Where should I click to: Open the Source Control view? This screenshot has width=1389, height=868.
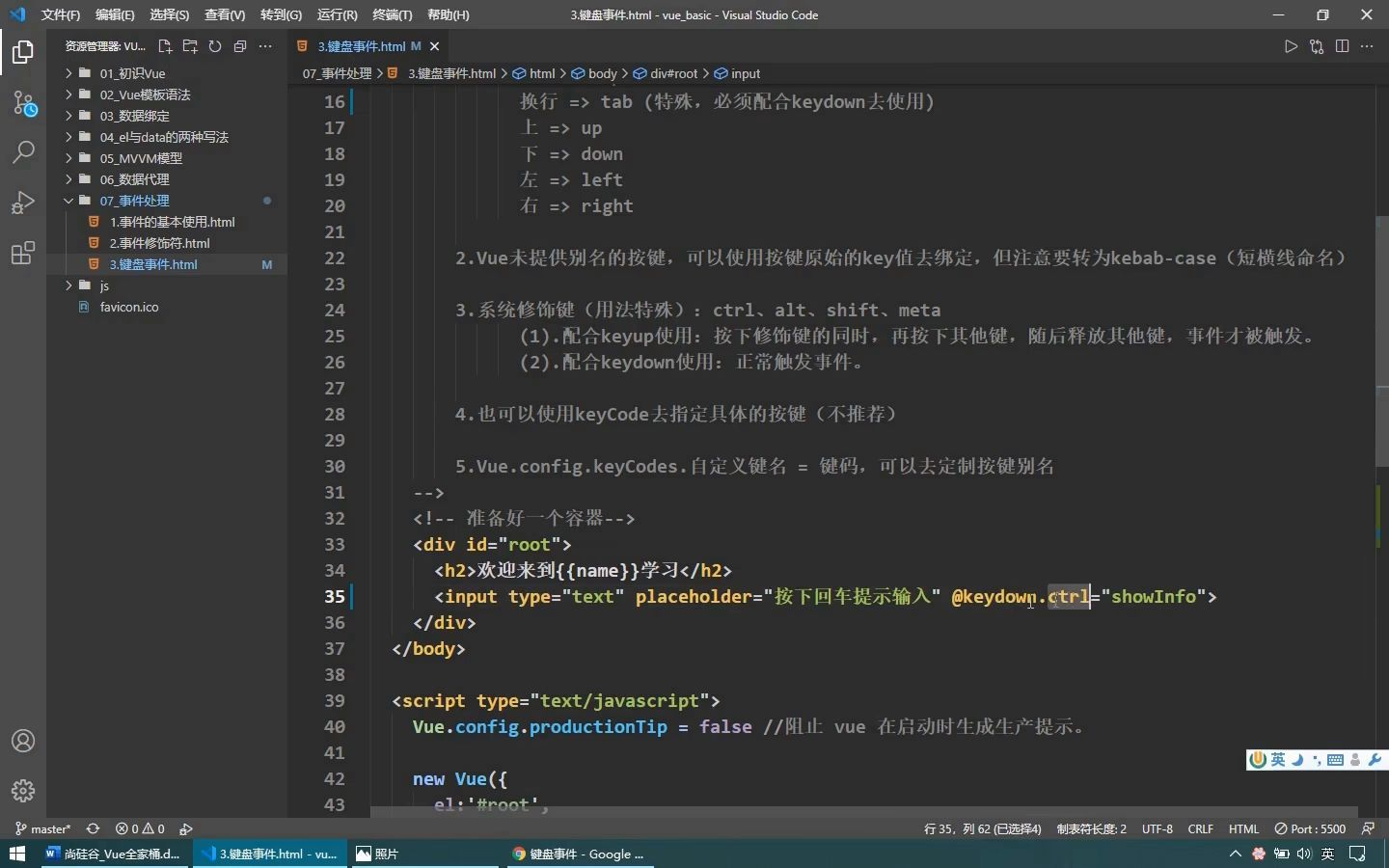click(x=23, y=102)
